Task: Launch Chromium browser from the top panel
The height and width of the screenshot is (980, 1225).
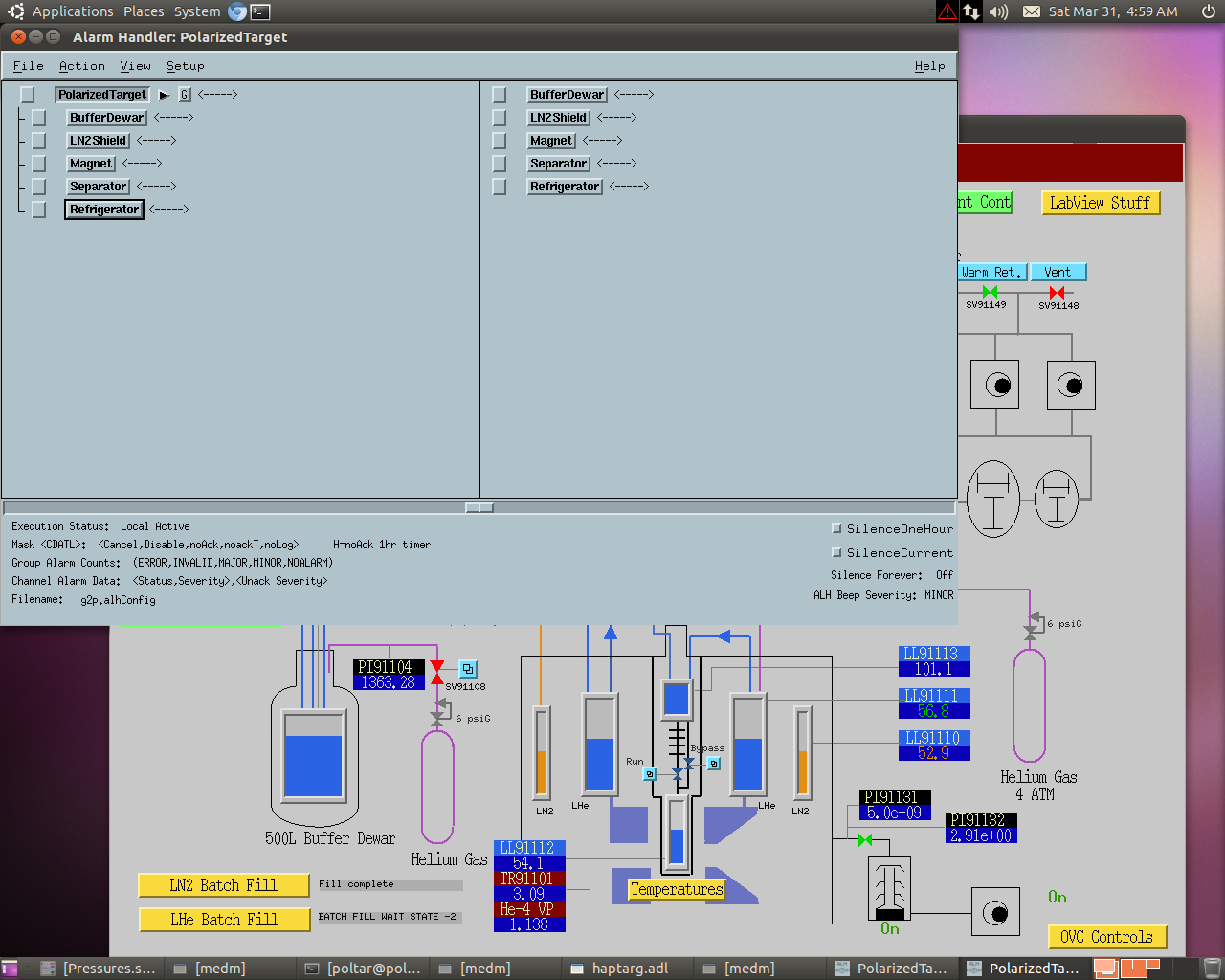Action: pos(237,11)
